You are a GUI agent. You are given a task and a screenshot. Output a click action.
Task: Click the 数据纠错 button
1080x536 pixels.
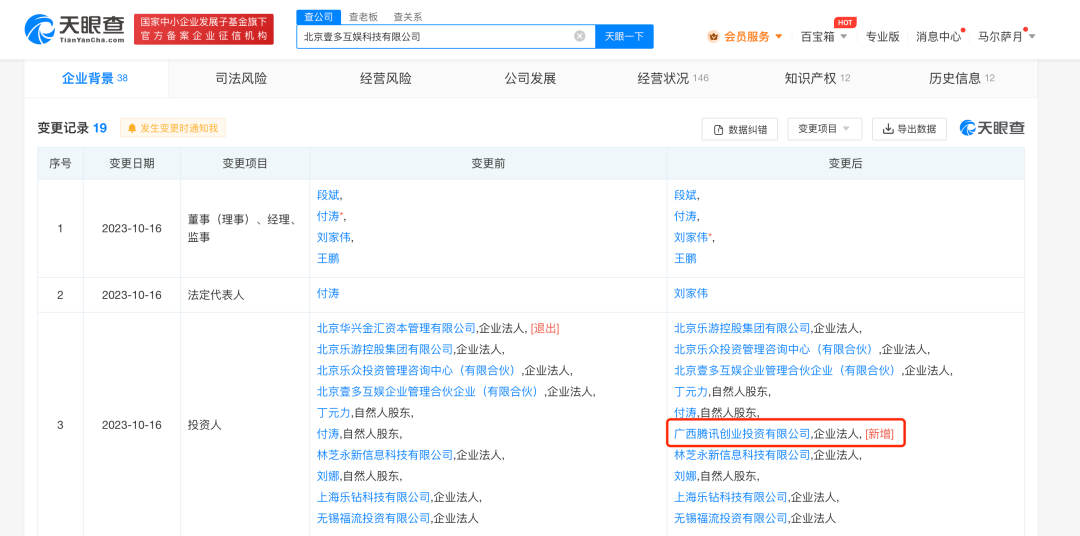740,130
